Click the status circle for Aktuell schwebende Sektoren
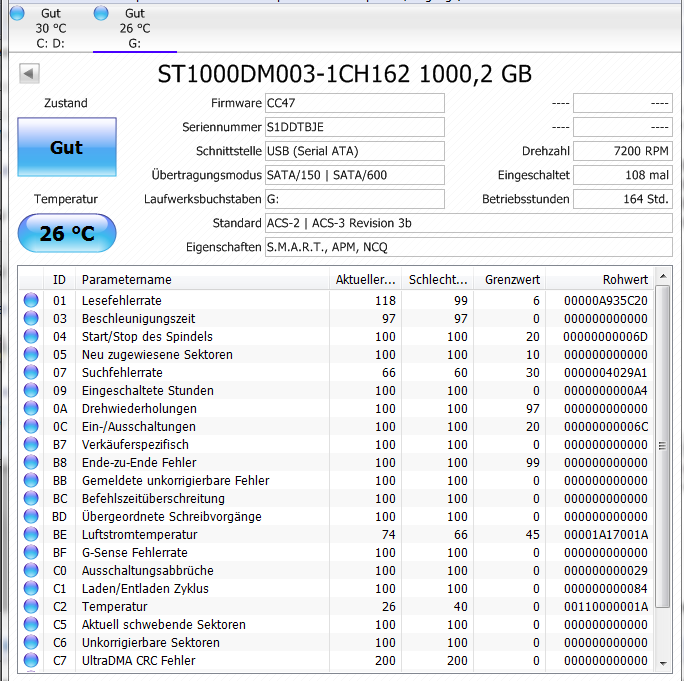 31,624
